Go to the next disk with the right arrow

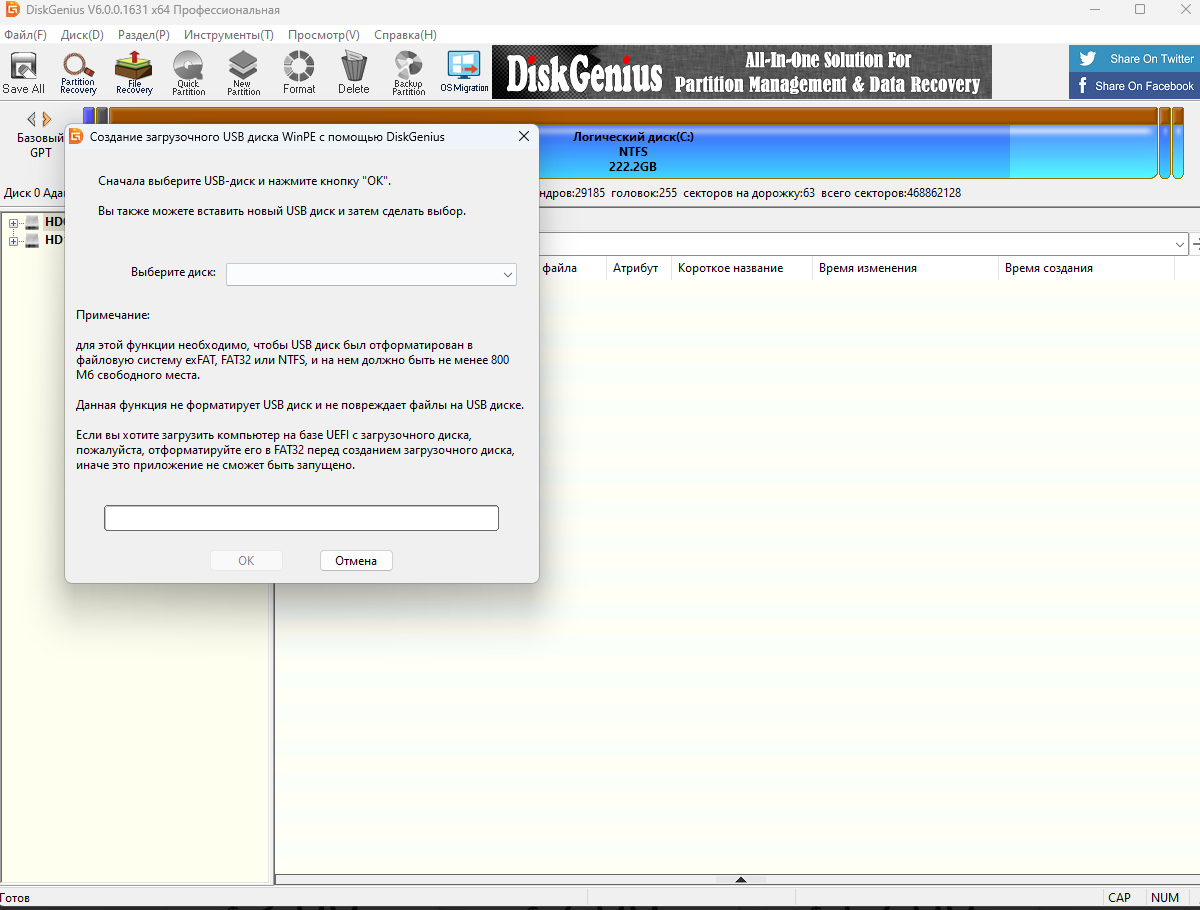click(46, 119)
